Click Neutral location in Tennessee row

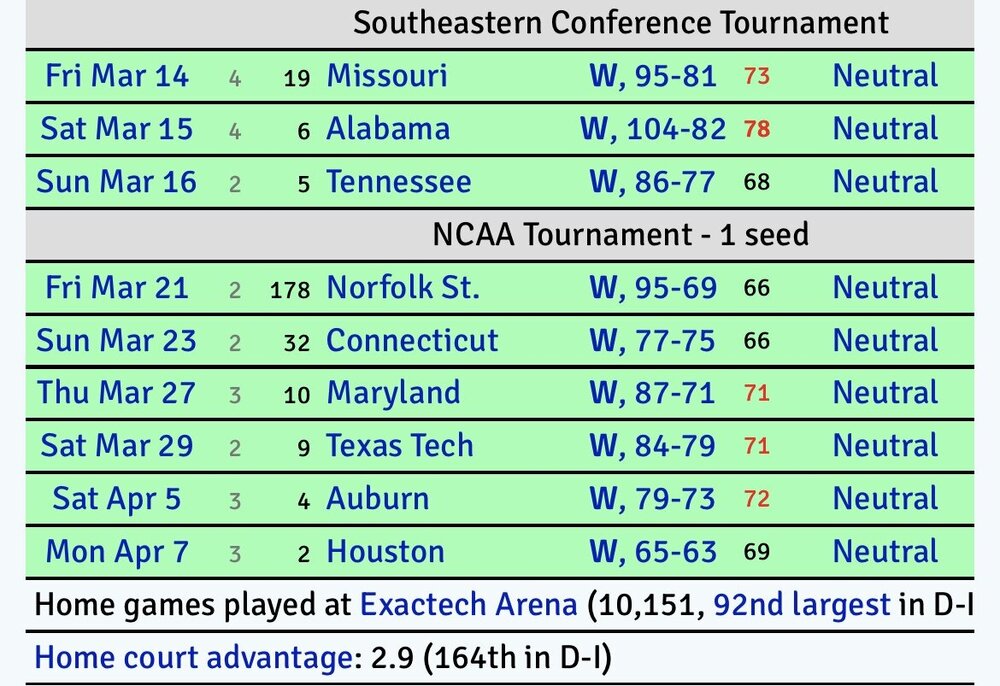coord(885,182)
